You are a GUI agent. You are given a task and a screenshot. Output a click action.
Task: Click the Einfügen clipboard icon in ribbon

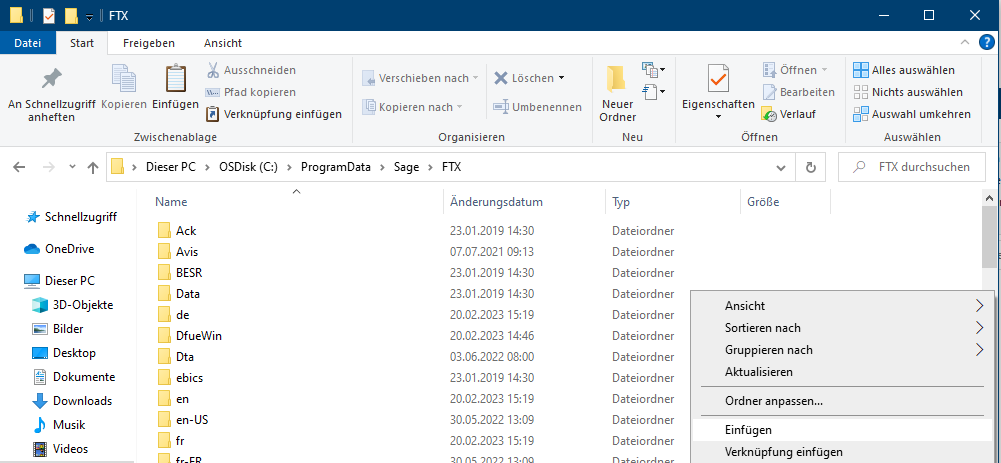tap(175, 87)
